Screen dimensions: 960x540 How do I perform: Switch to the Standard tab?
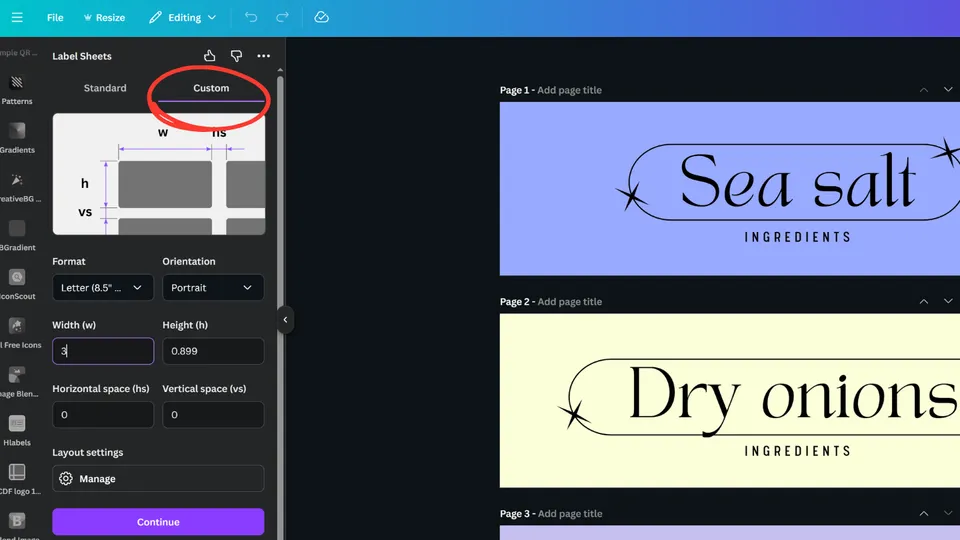[105, 88]
